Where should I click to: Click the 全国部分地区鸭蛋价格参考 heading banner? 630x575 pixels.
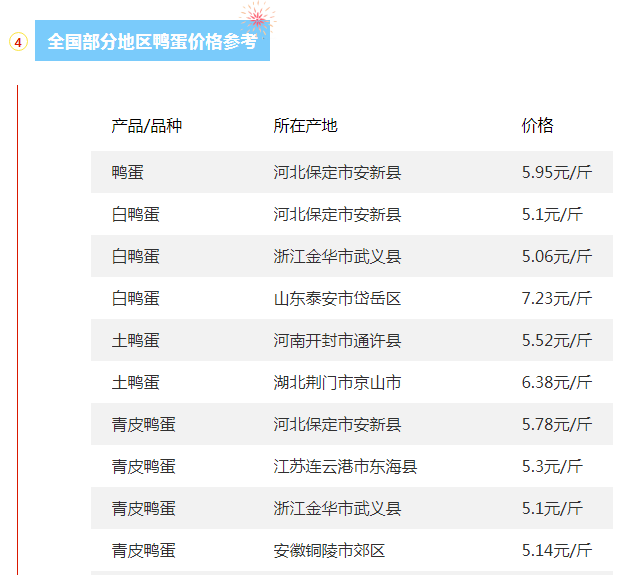point(152,44)
